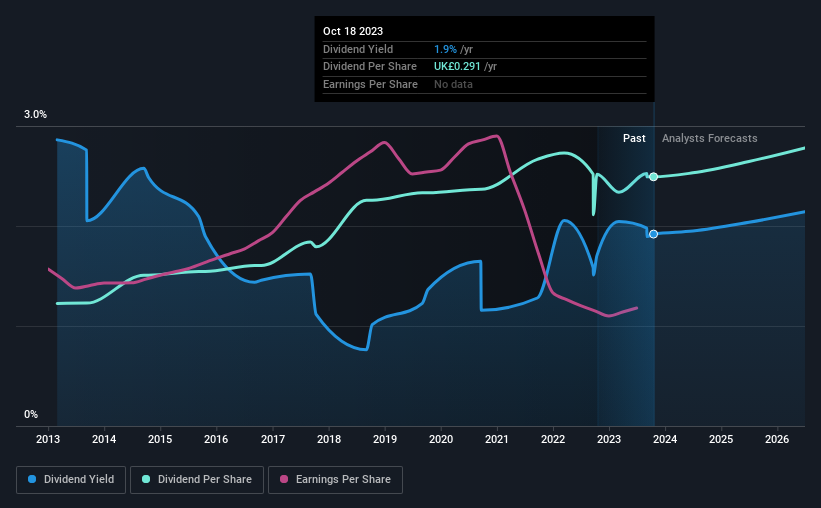
Task: Click the tooltip 'Dividend Per Share' row label
Action: 370,67
